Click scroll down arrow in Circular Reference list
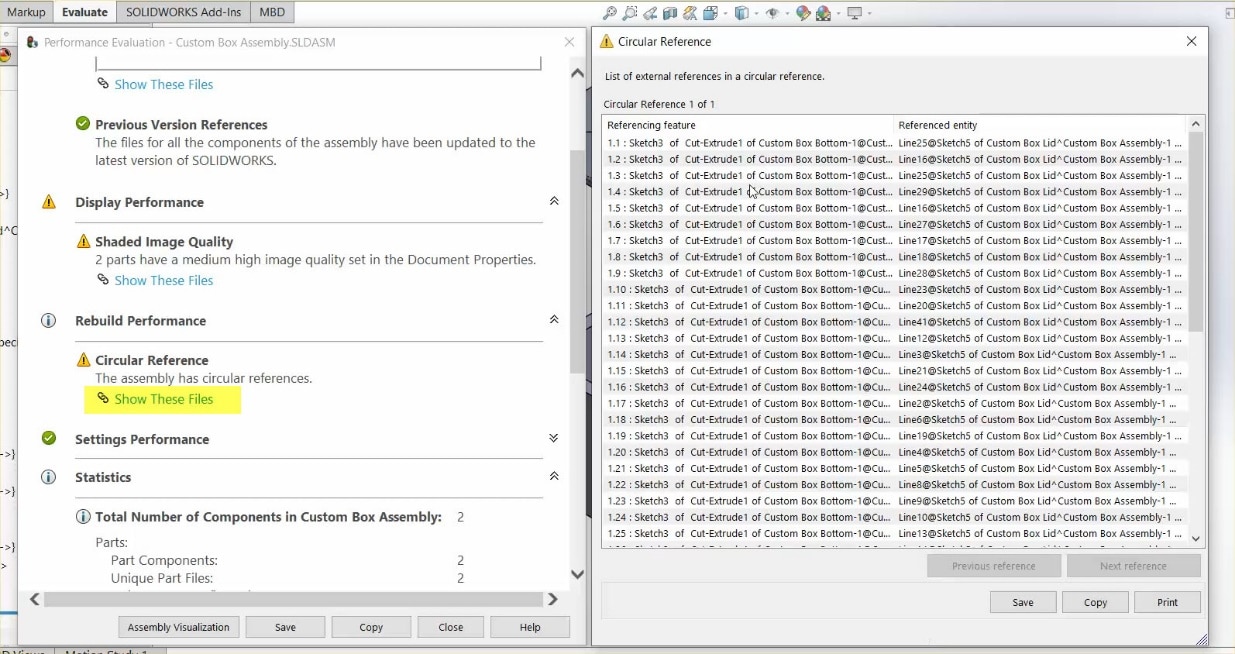Image resolution: width=1235 pixels, height=654 pixels. point(1196,538)
